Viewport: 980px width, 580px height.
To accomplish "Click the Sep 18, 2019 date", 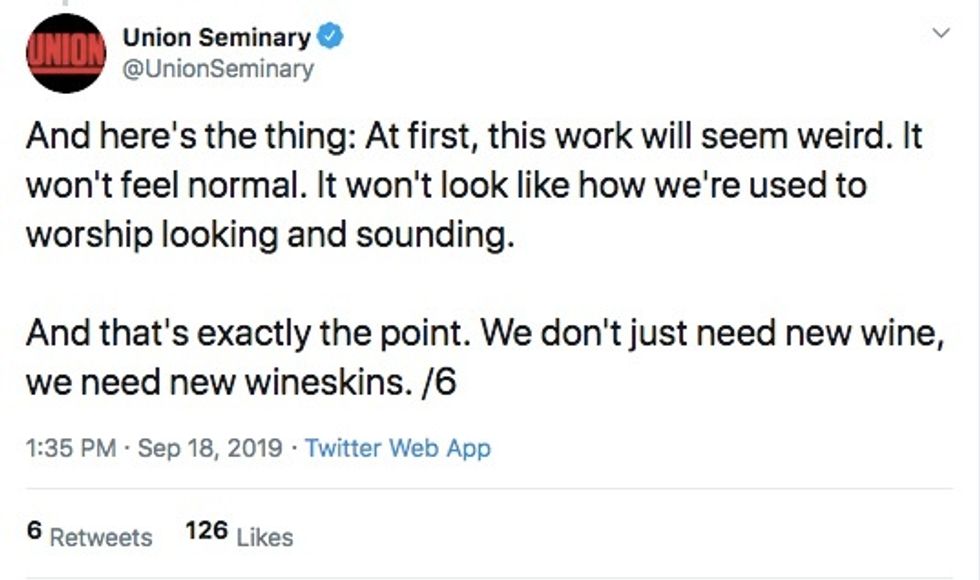I will 211,448.
